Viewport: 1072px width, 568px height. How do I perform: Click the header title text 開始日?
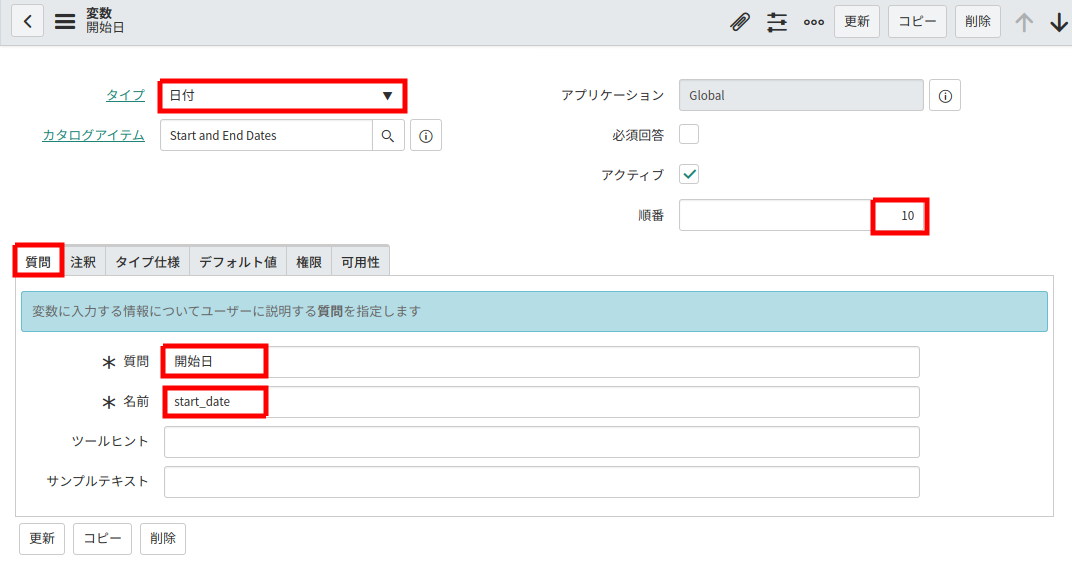coord(105,28)
